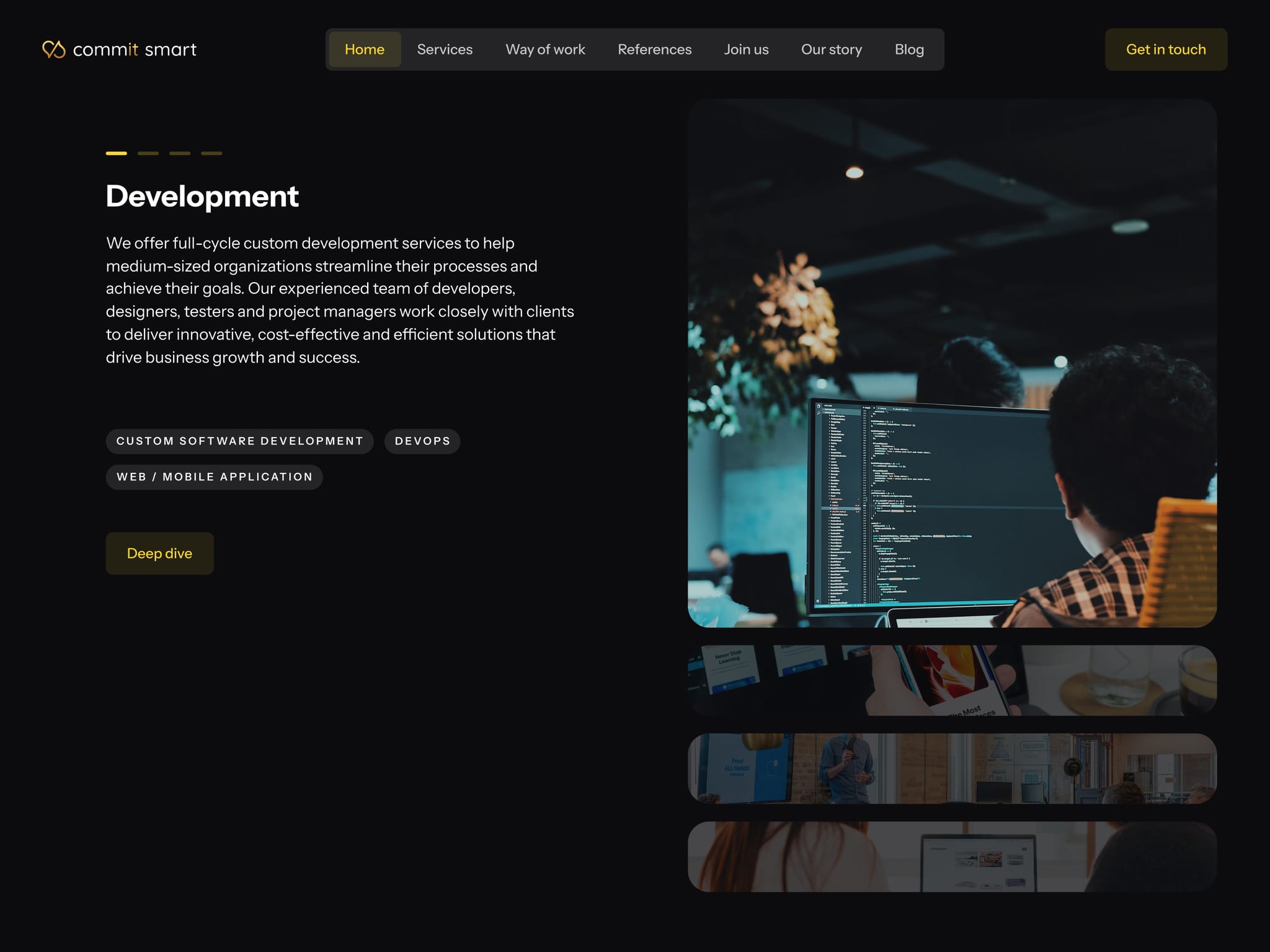The image size is (1270, 952).
Task: Click the Custom Software Development tag
Action: 240,441
